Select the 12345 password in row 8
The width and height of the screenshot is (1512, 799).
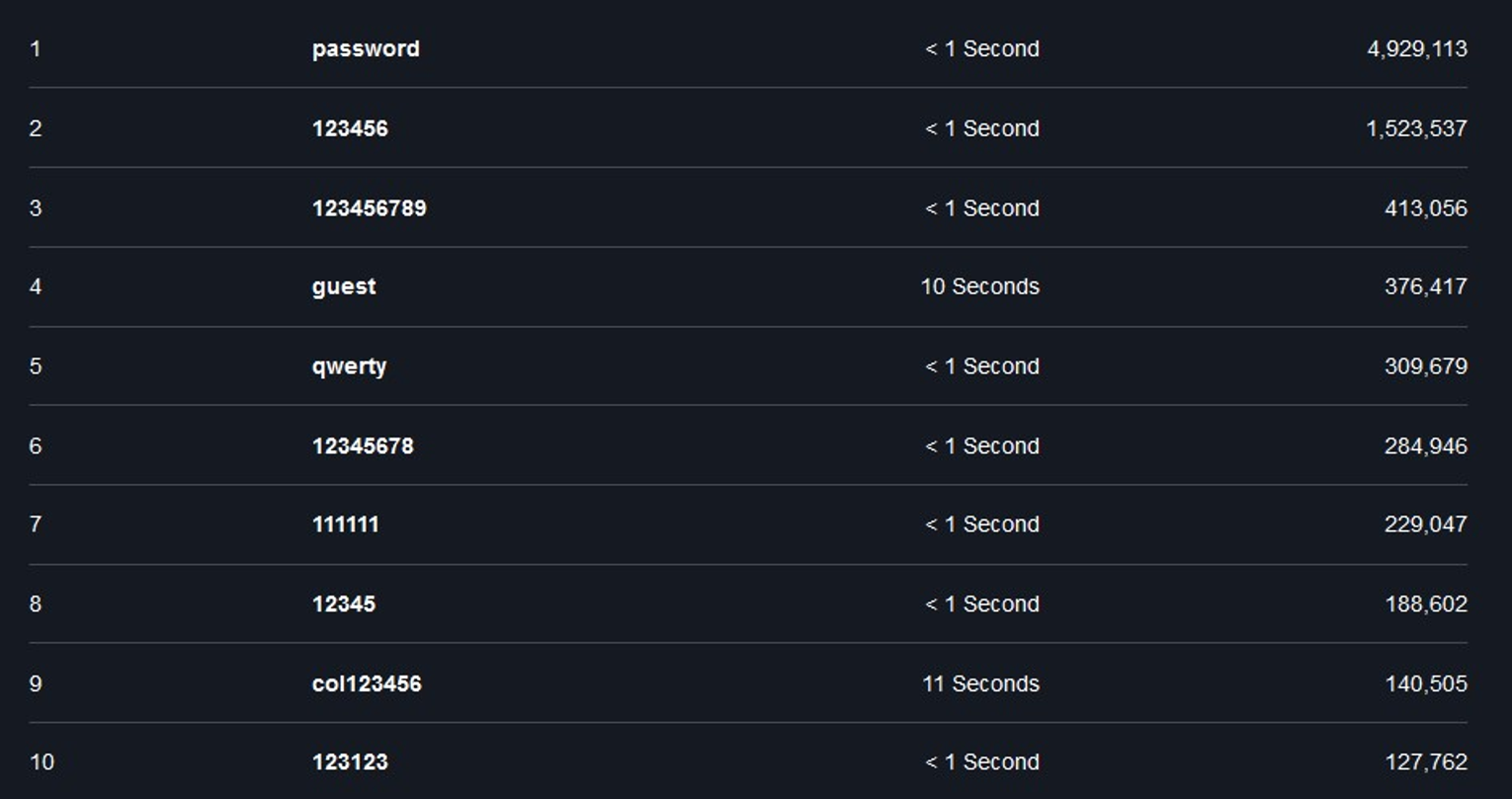[x=344, y=604]
